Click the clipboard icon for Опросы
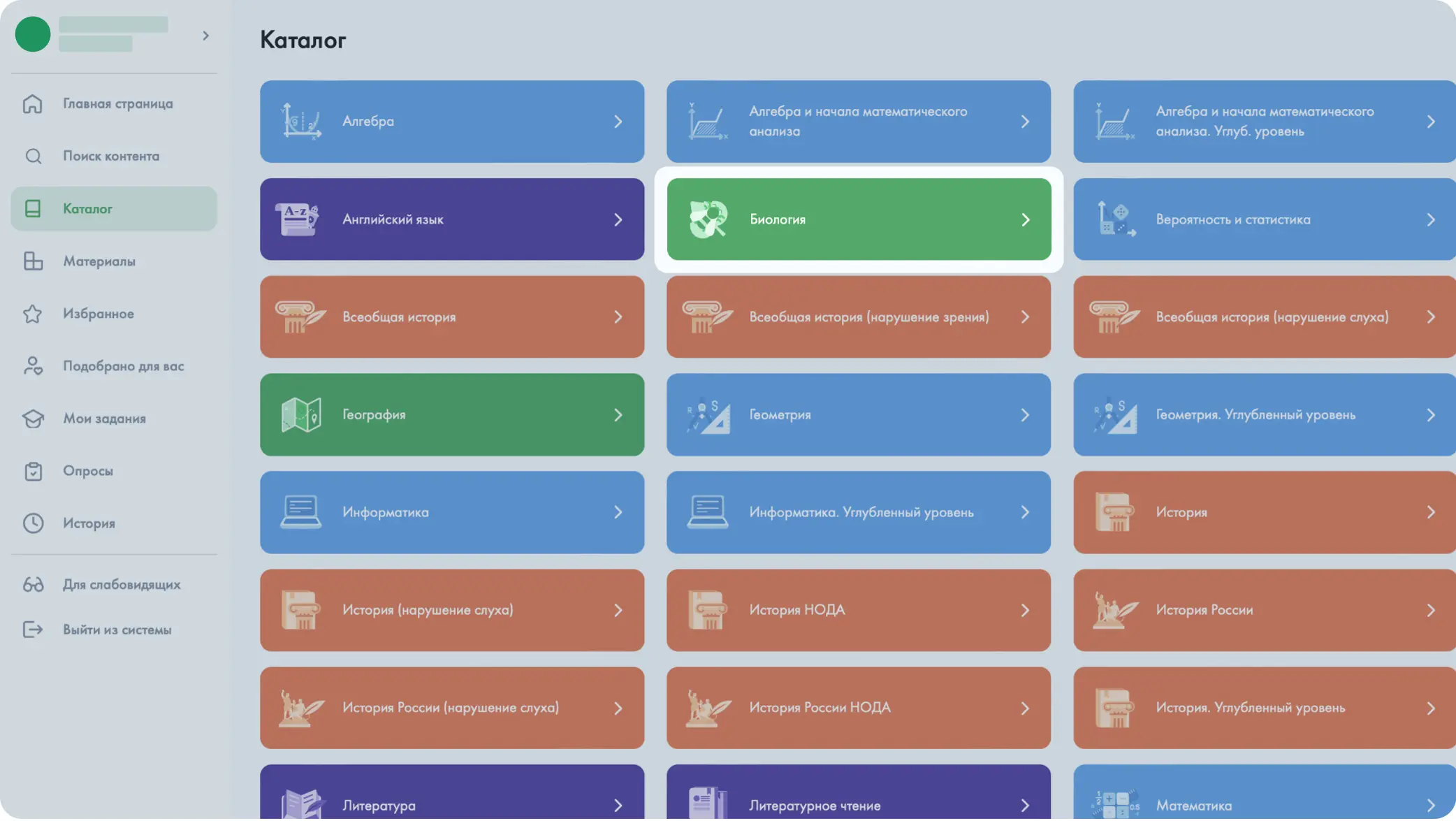The width and height of the screenshot is (1456, 821). point(33,471)
